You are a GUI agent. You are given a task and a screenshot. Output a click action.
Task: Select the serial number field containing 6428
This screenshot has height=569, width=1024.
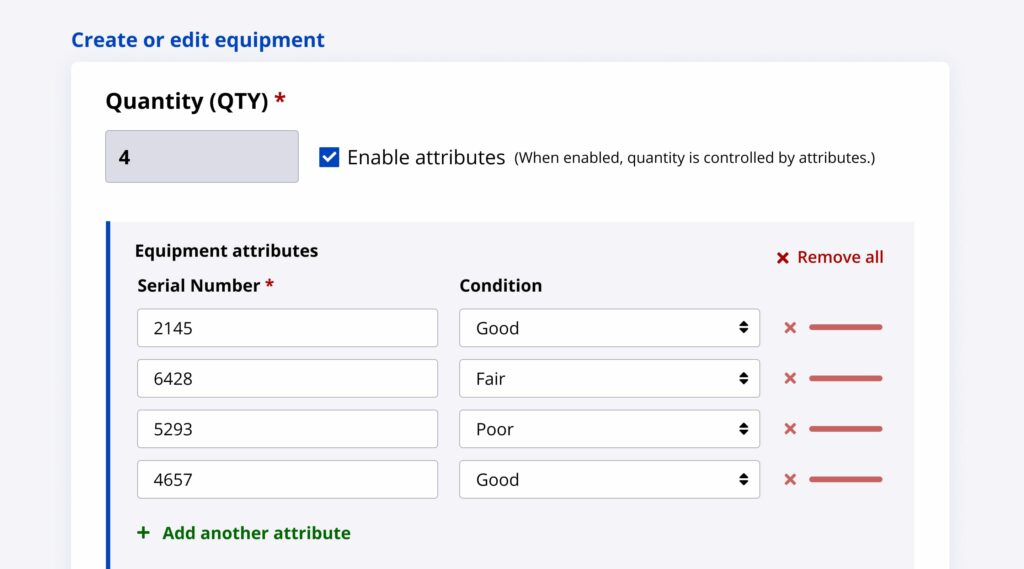(287, 379)
